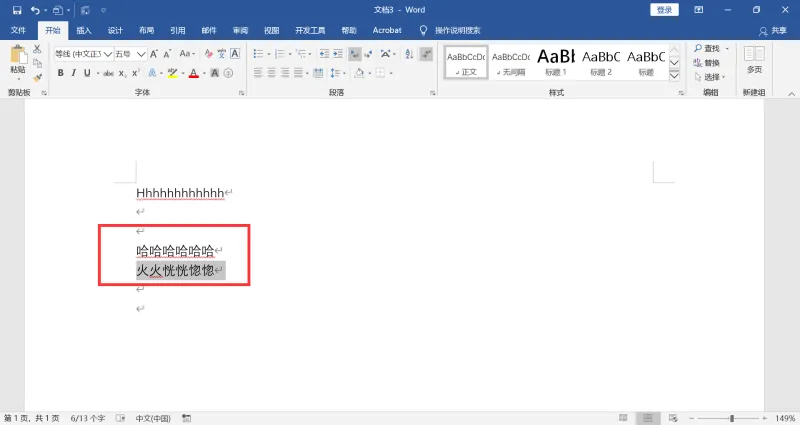Toggle left-to-right text direction
The image size is (800, 425).
[354, 54]
